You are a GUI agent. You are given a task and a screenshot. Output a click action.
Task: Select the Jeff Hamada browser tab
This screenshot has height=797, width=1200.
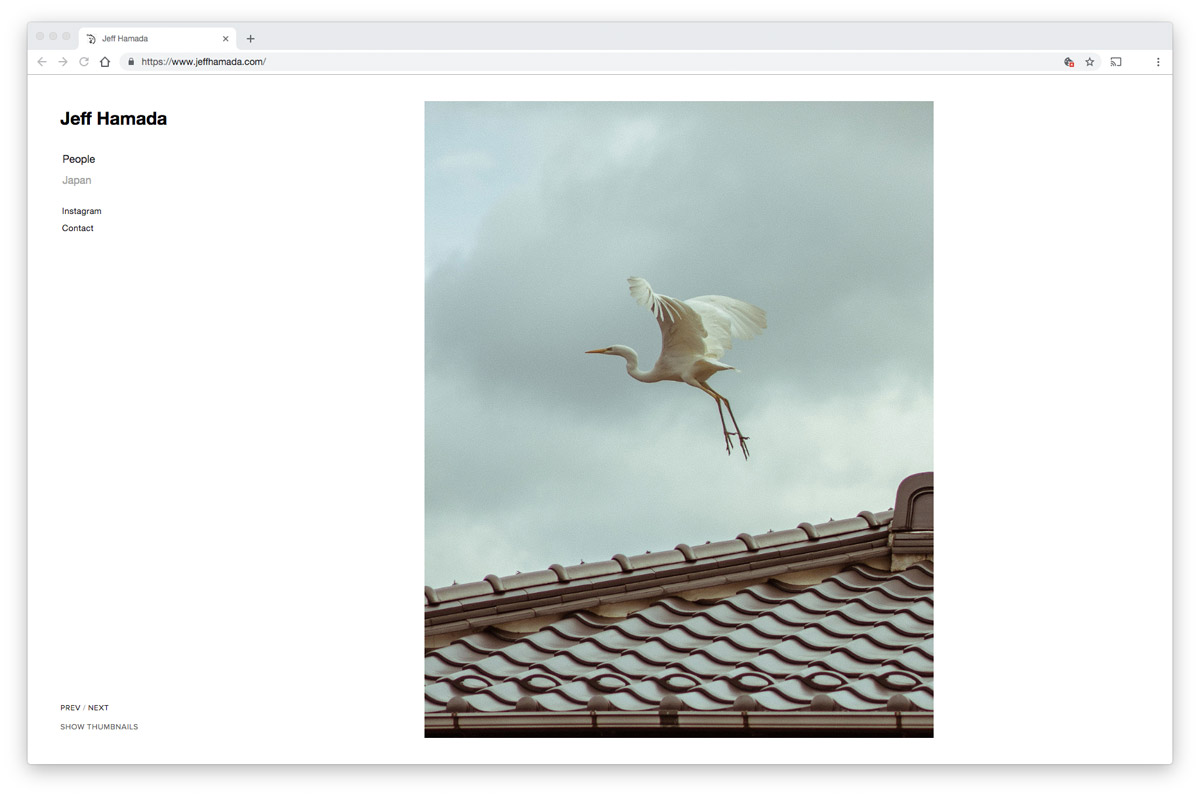157,39
